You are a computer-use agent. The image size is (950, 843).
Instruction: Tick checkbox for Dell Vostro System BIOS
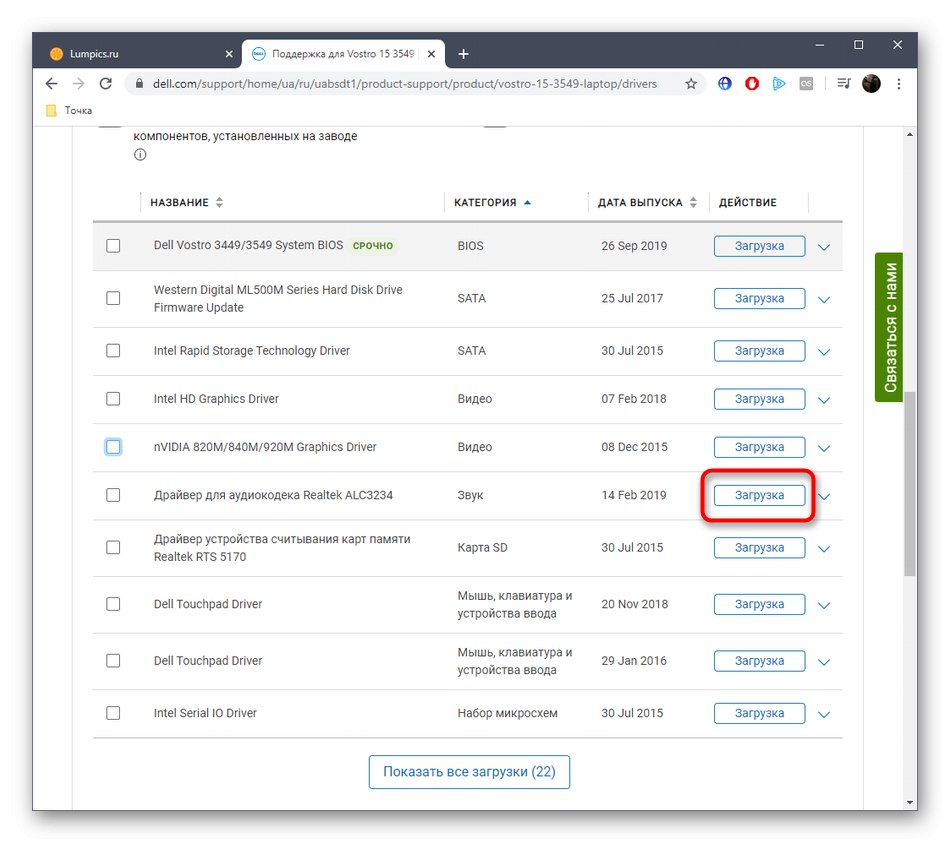coord(113,245)
